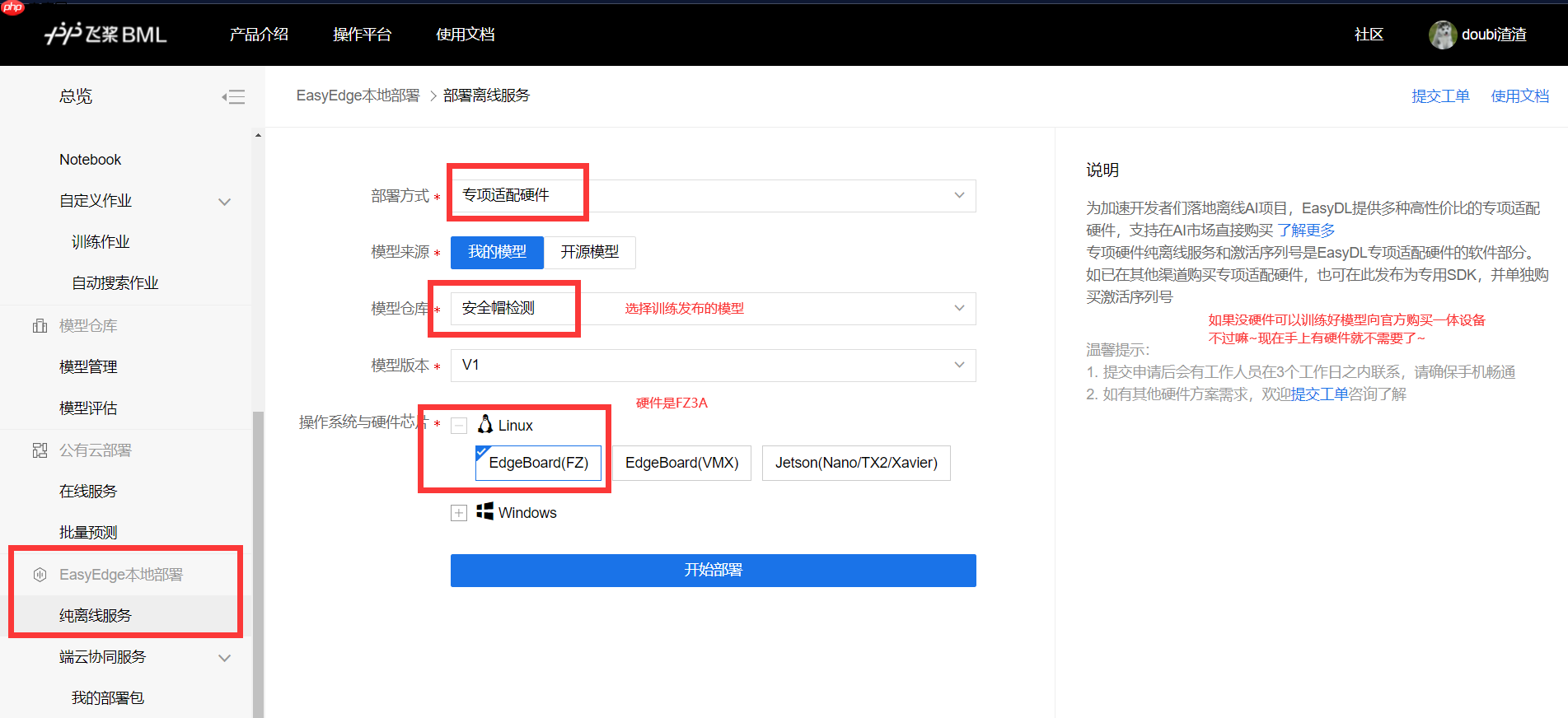Click the sidebar scroll-up arrow
1568x718 pixels.
(258, 135)
